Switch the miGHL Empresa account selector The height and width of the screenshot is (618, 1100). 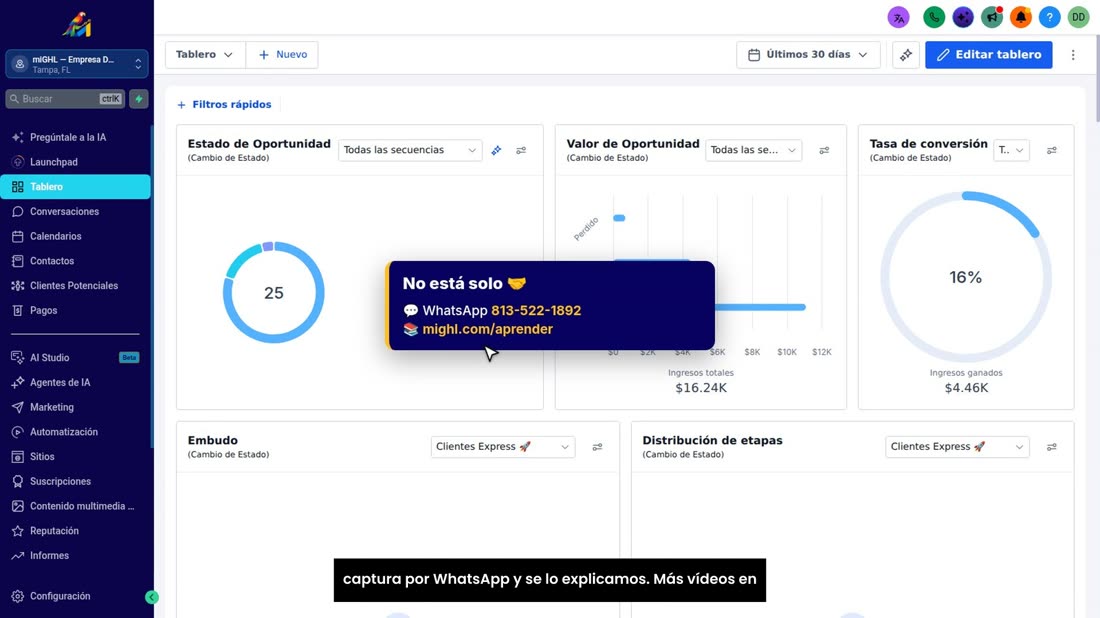(76, 64)
